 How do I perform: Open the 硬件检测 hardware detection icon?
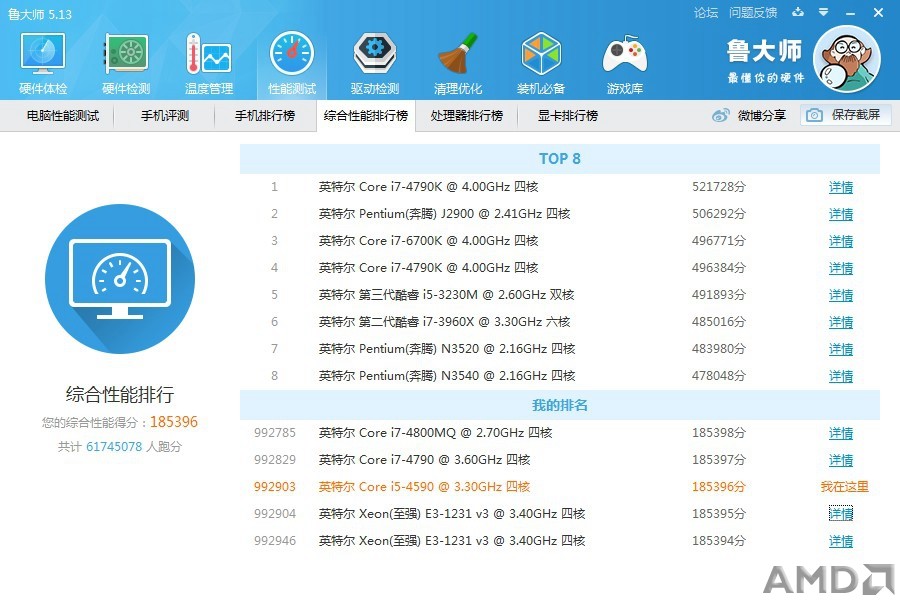[x=126, y=64]
